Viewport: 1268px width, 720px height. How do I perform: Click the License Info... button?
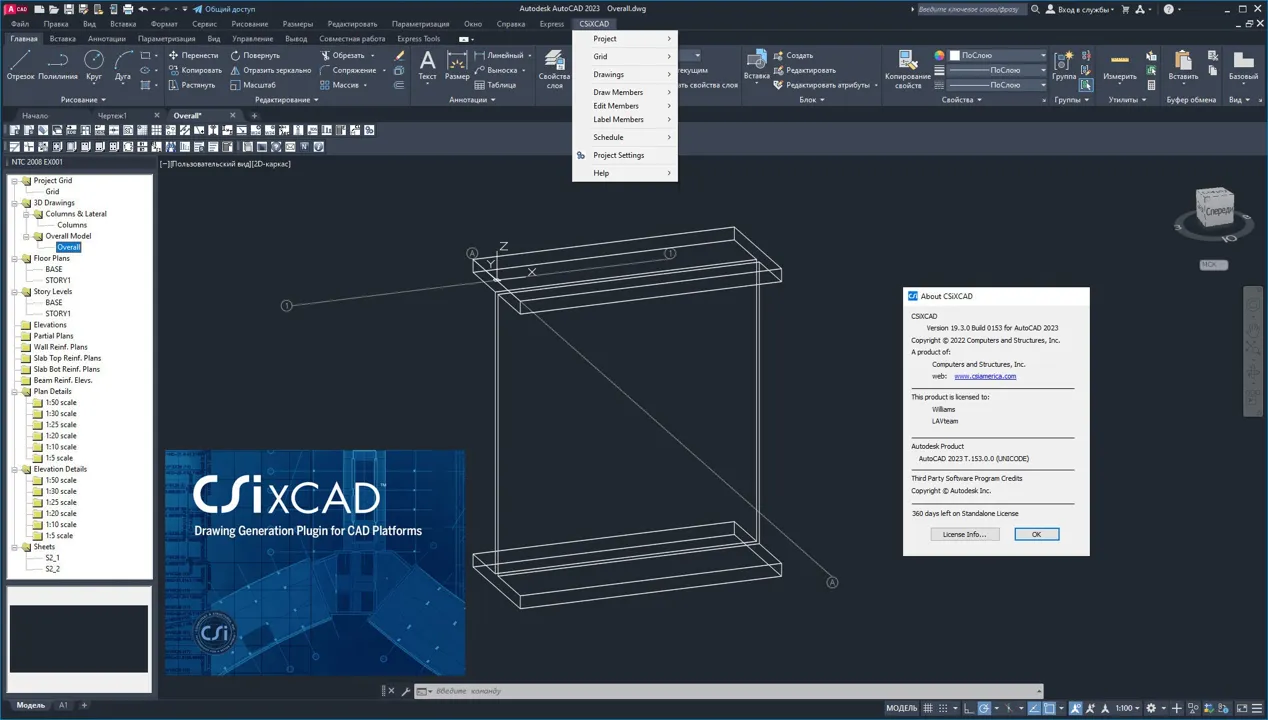click(x=964, y=534)
